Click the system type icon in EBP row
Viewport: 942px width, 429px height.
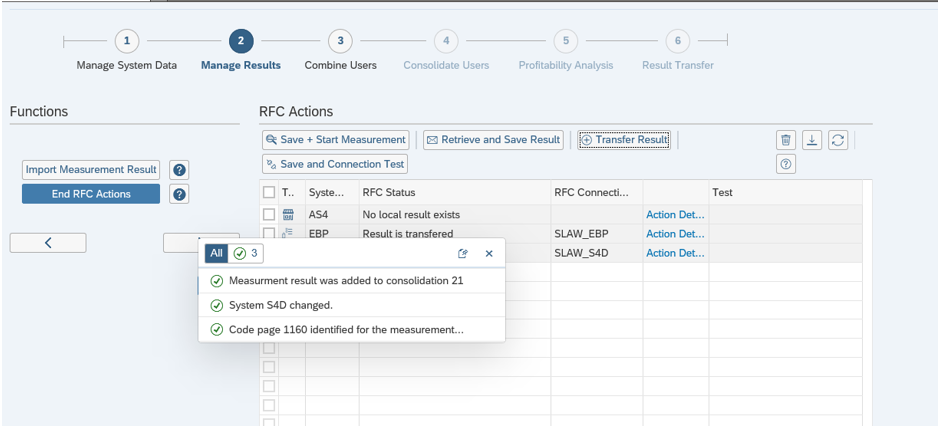pos(288,234)
